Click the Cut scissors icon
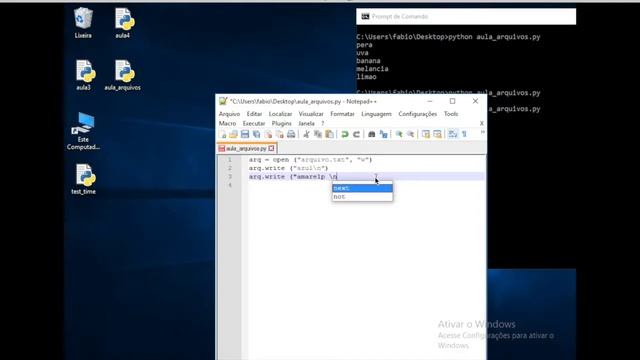 point(306,134)
